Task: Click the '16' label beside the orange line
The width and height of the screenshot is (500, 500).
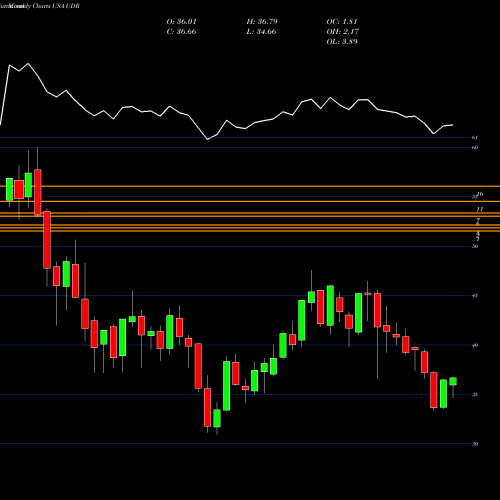Action: coord(480,194)
